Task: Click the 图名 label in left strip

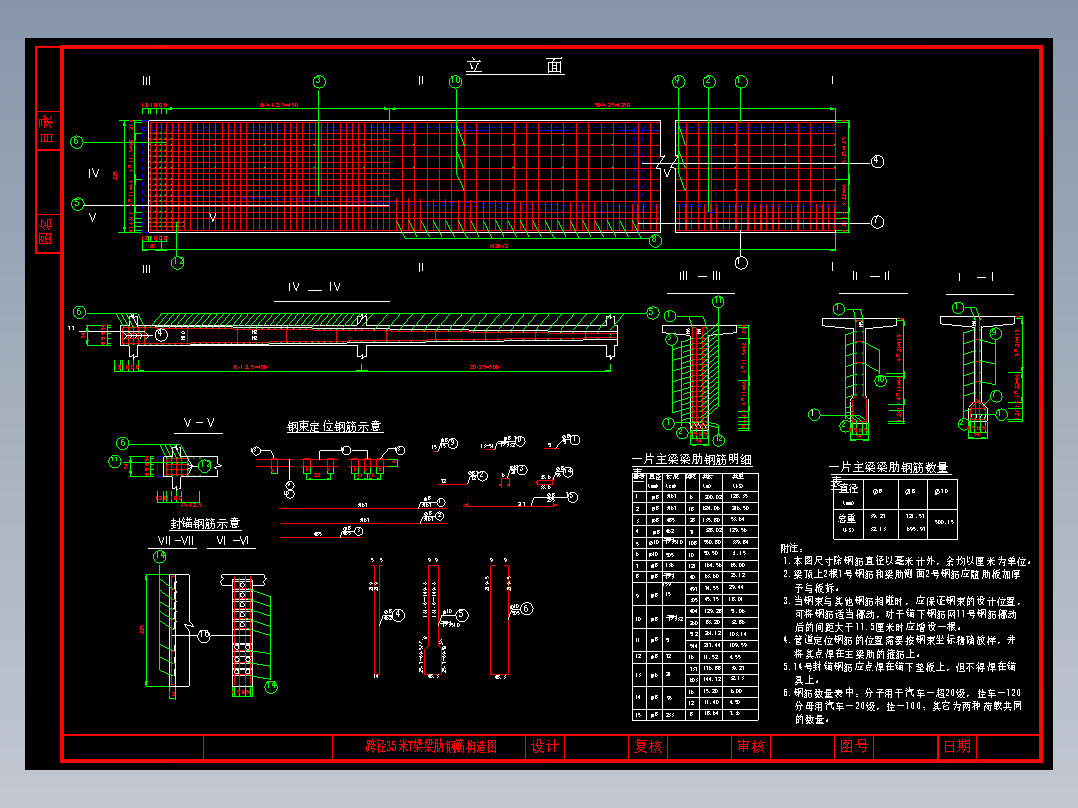Action: coord(47,231)
